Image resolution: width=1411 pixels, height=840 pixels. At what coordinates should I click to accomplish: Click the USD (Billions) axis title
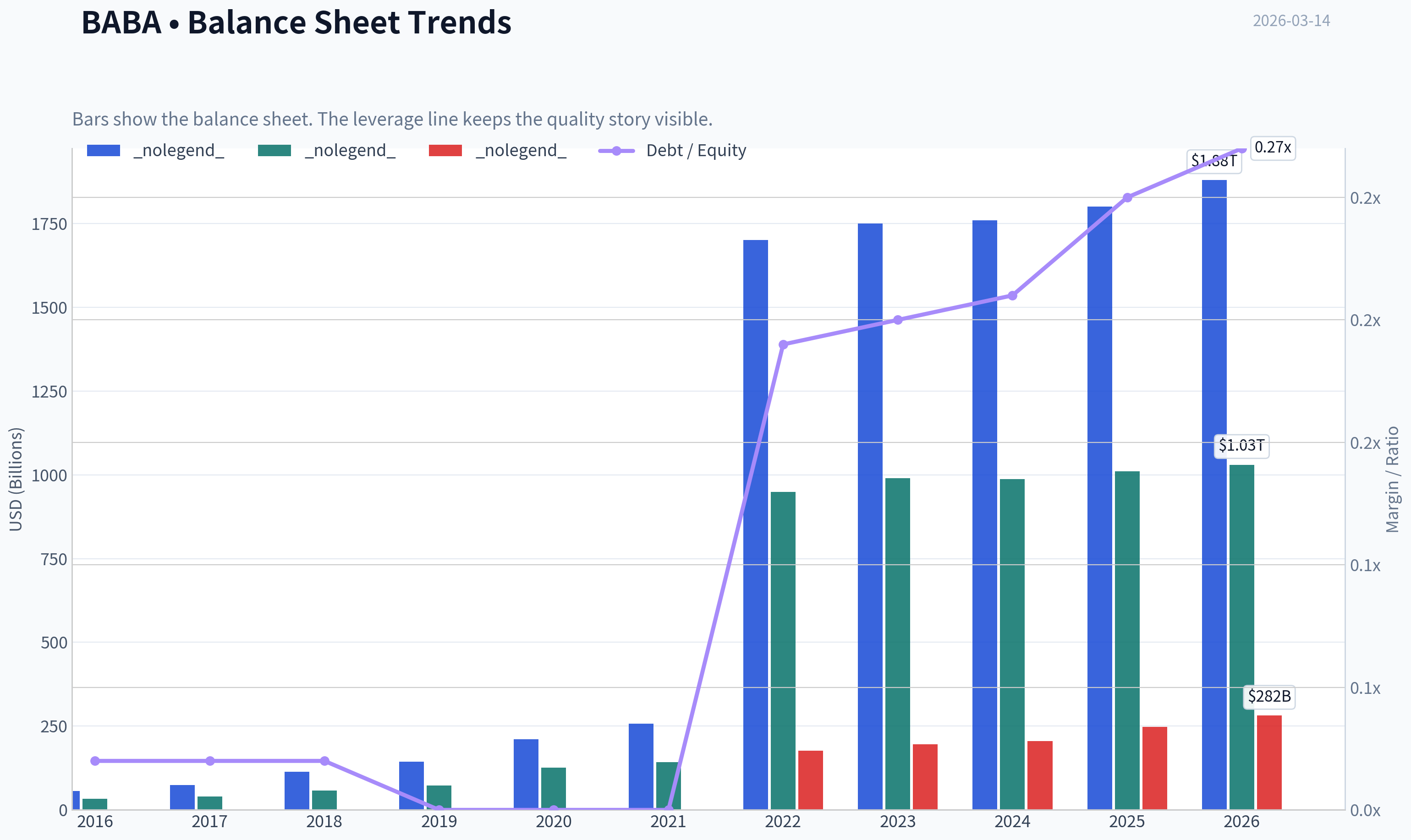(x=16, y=479)
